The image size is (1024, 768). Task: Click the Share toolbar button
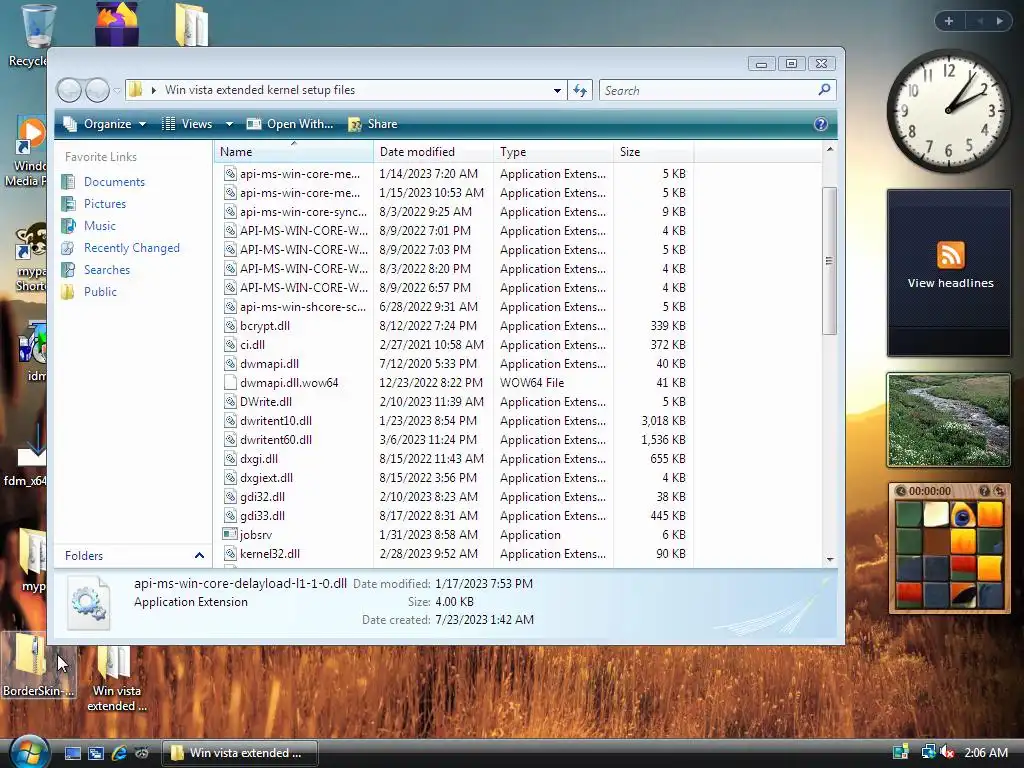(x=373, y=124)
